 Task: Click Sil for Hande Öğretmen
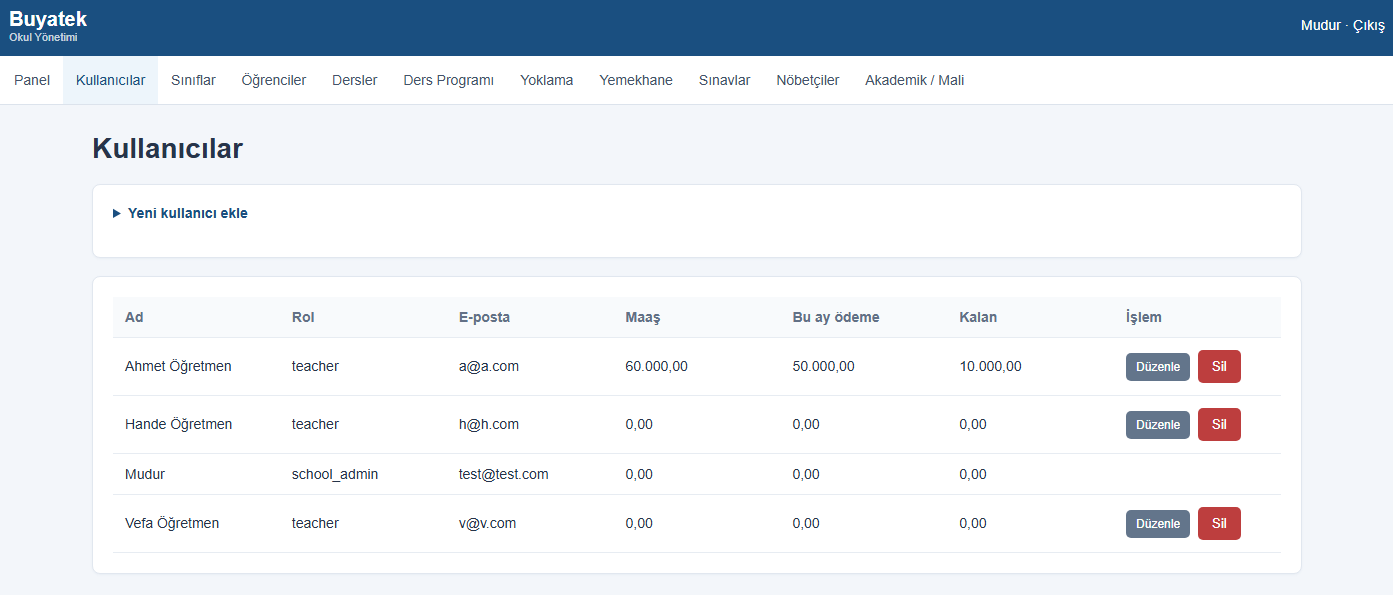pos(1219,425)
